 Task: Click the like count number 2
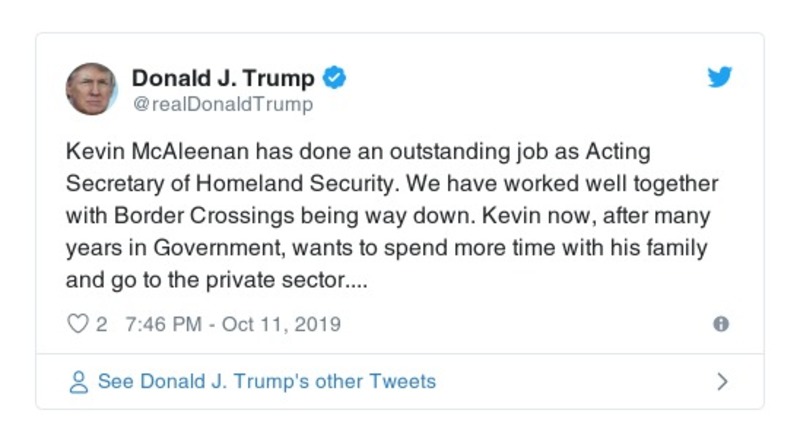coord(102,324)
